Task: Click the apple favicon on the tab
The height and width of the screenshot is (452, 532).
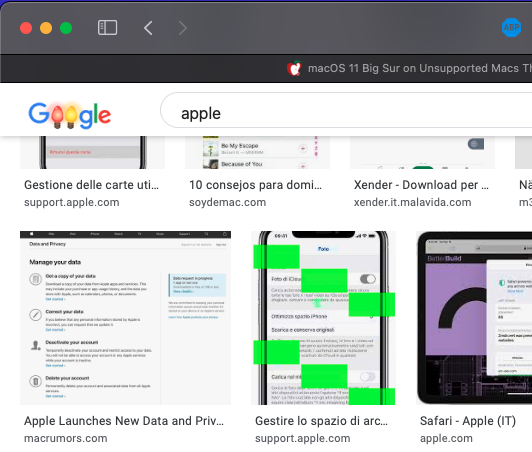Action: (x=294, y=68)
